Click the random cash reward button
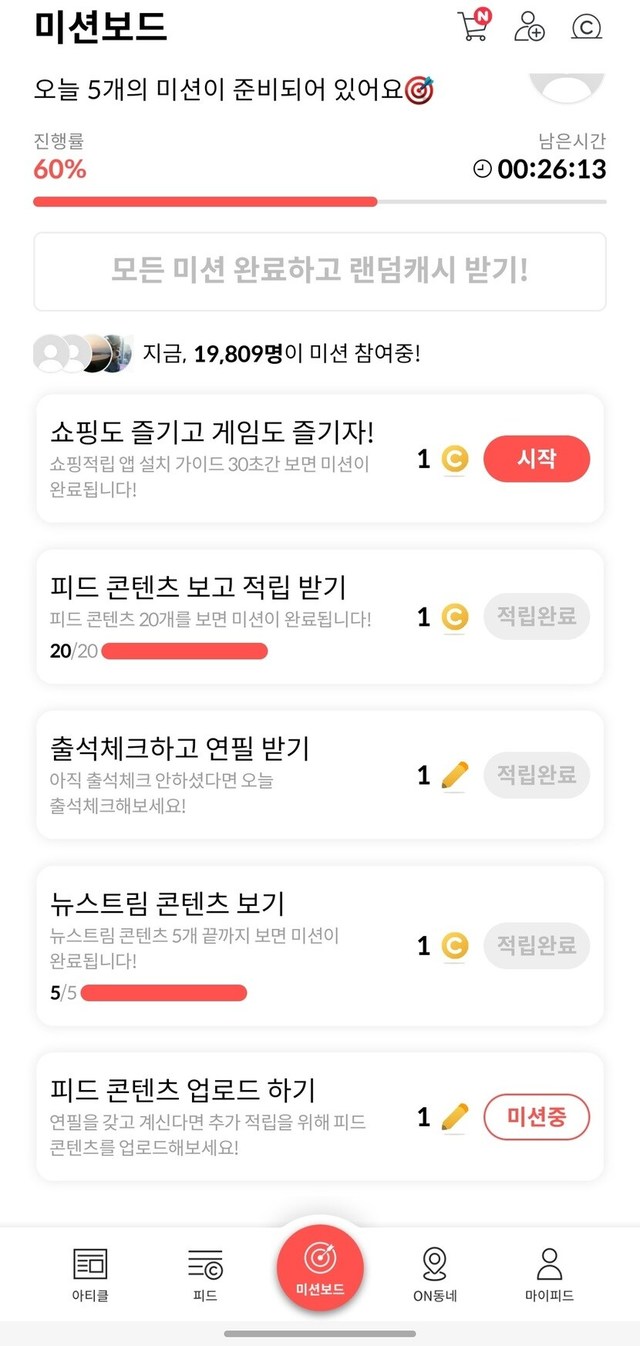 320,271
